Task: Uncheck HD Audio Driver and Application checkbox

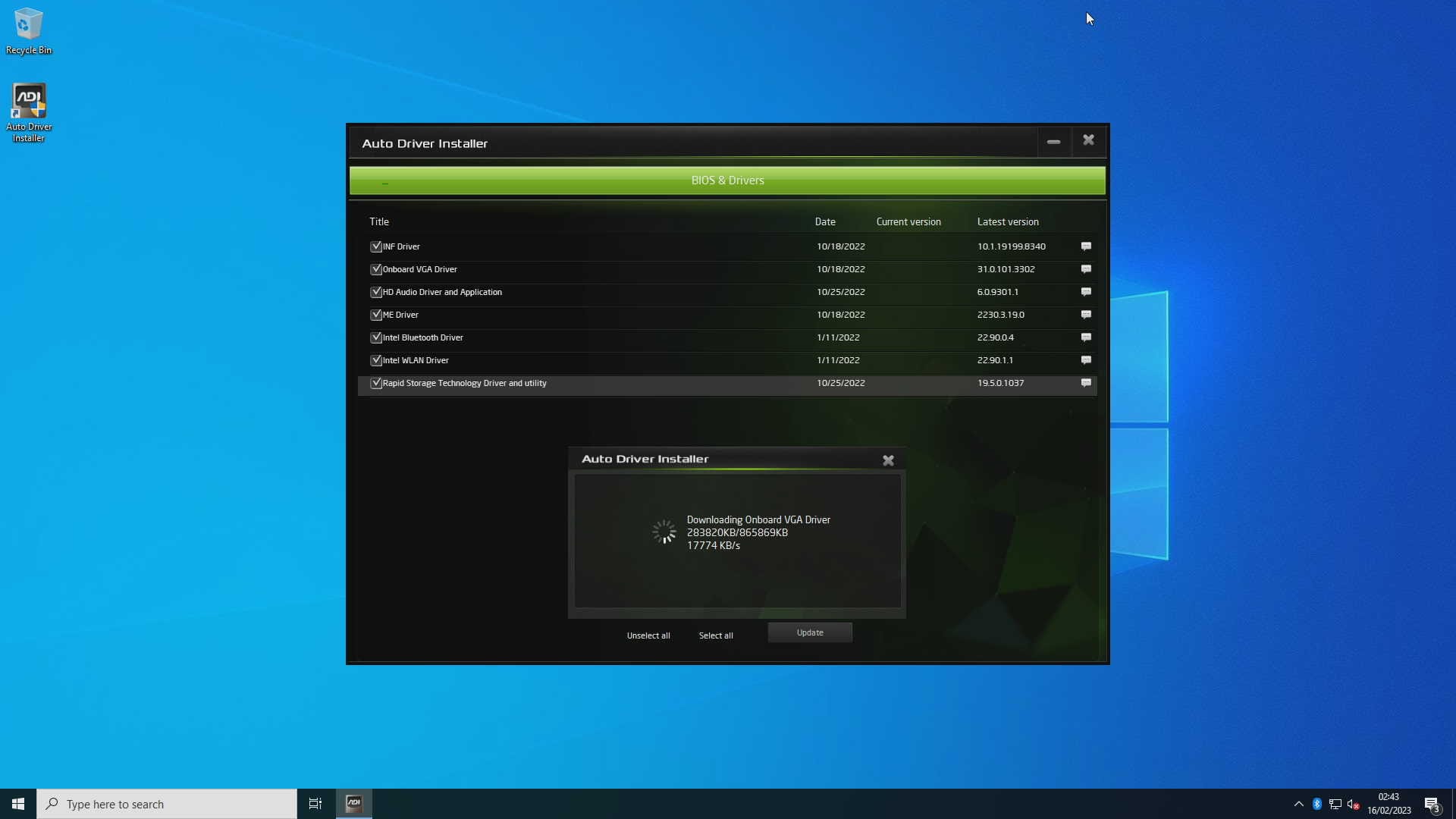Action: pyautogui.click(x=376, y=292)
